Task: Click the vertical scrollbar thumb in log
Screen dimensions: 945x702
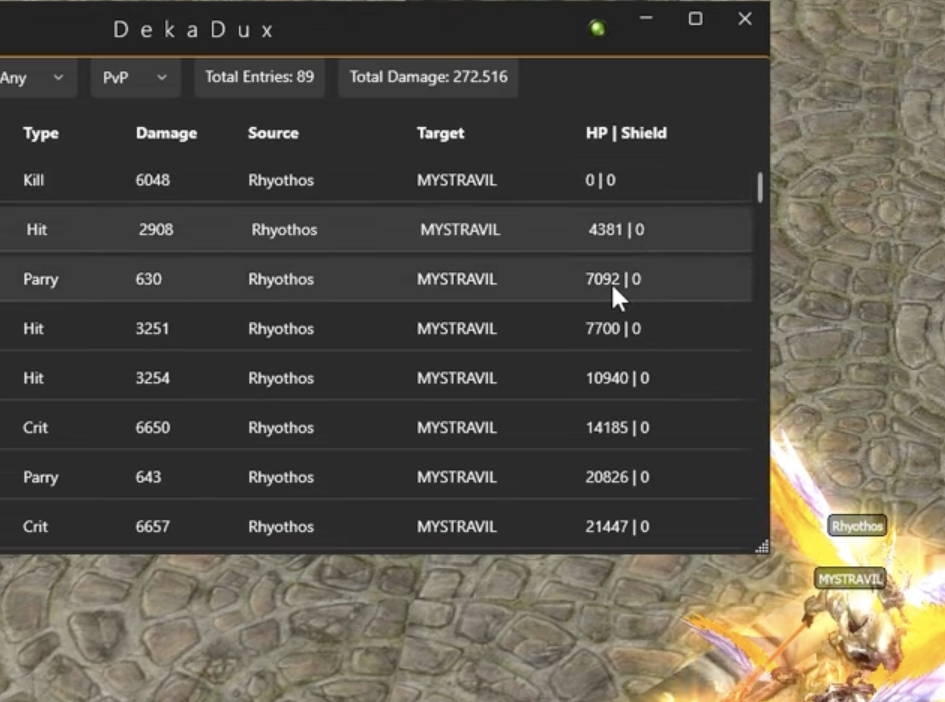Action: (x=760, y=187)
